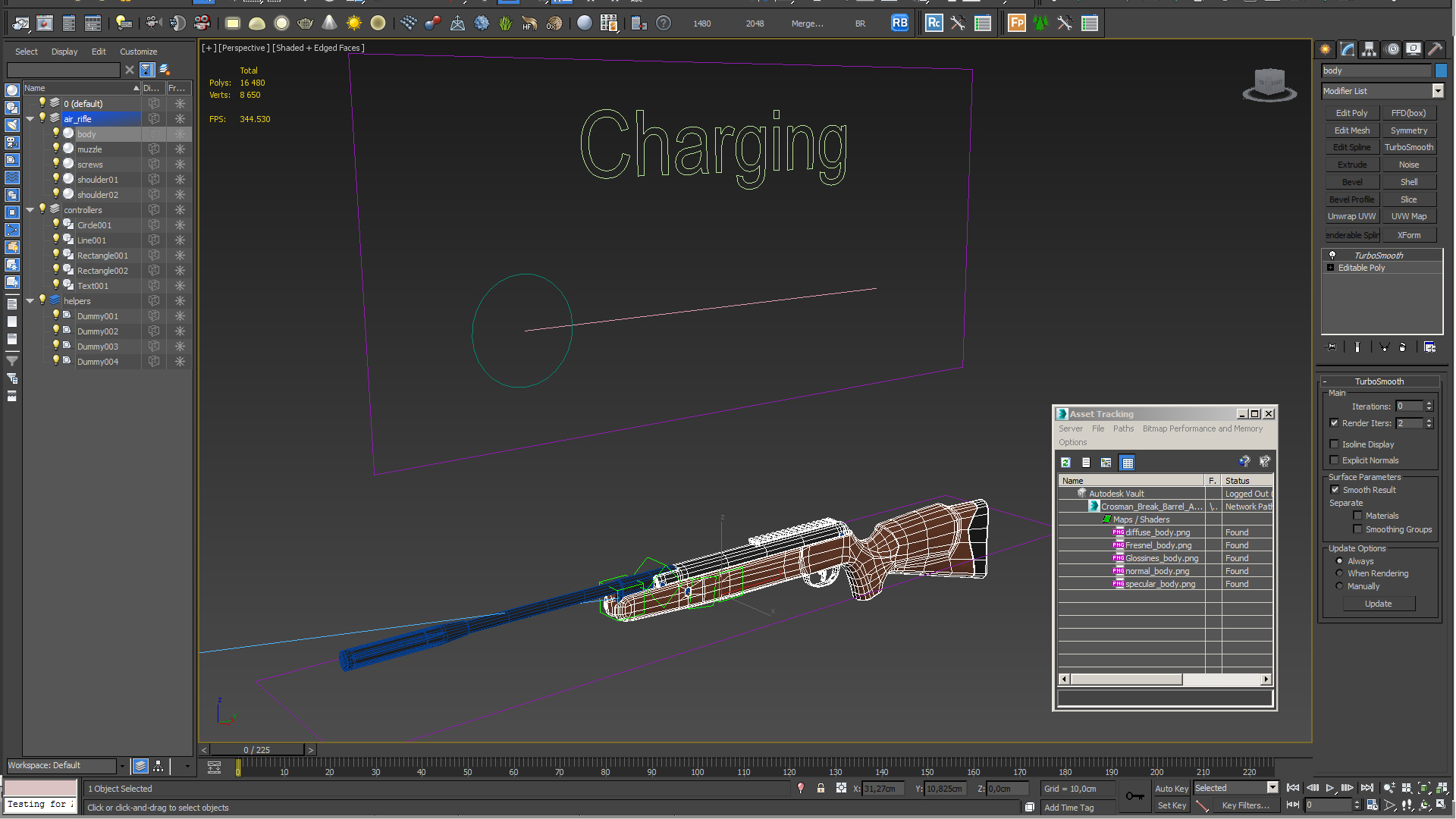Screen dimensions: 1456x819
Task: Open the Fp Forest Pack icon
Action: (1017, 24)
